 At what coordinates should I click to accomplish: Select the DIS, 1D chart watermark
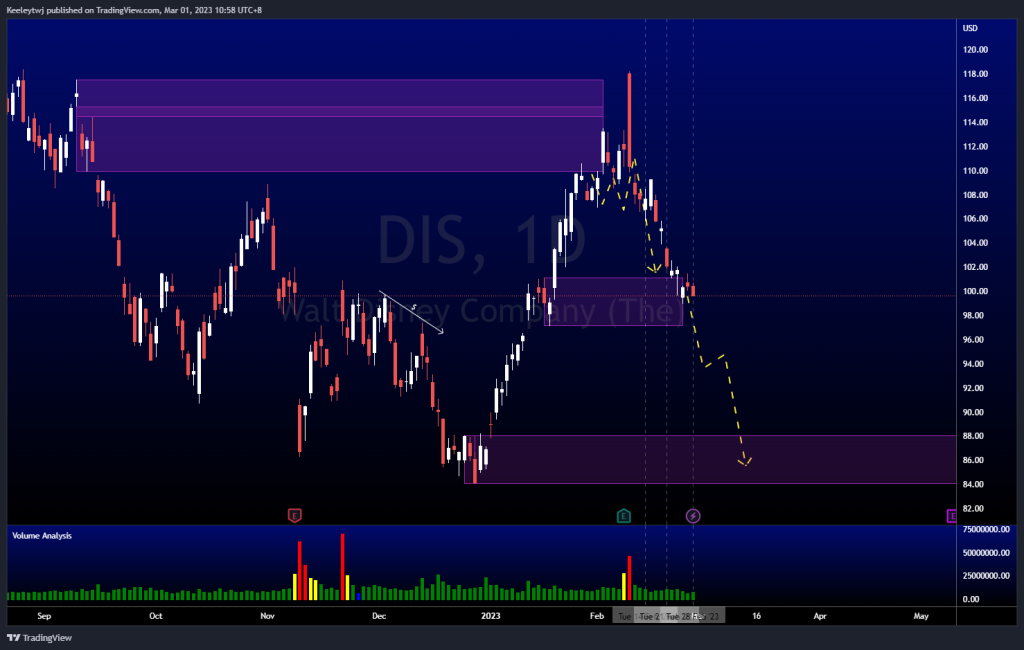[x=484, y=240]
